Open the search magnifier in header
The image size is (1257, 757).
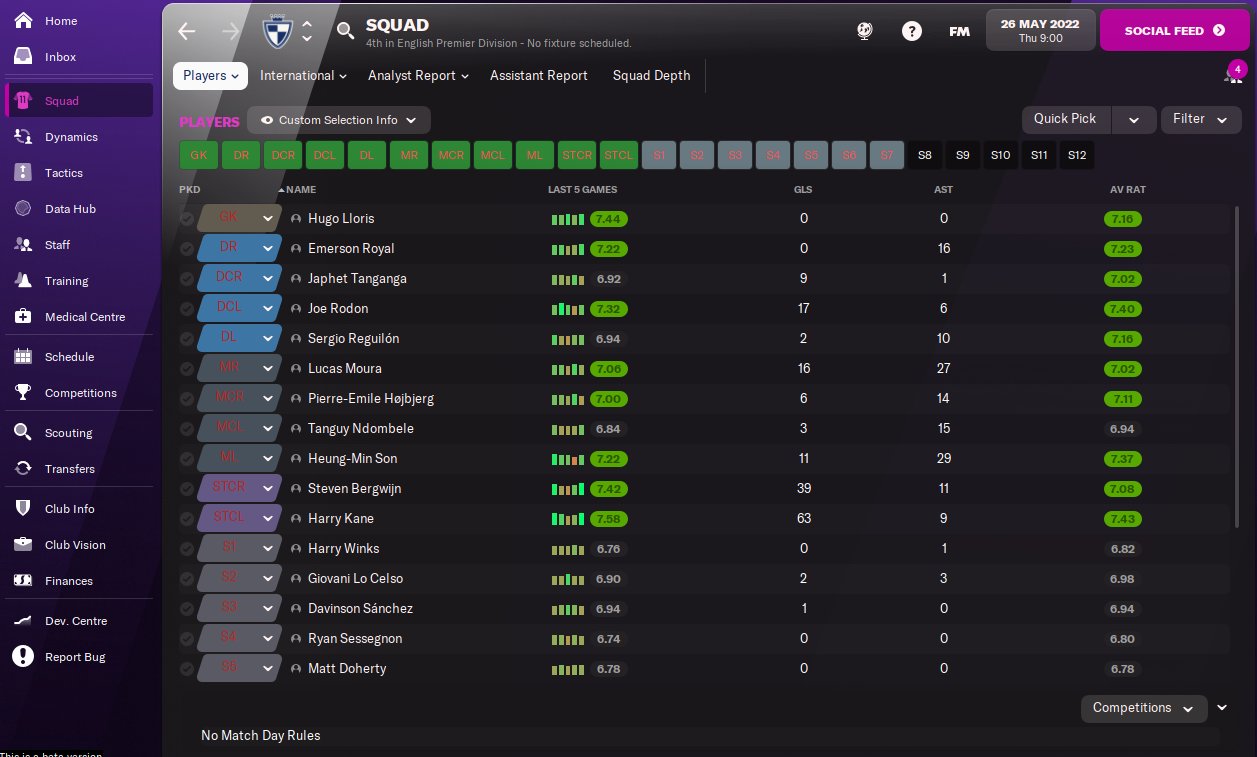click(x=346, y=31)
